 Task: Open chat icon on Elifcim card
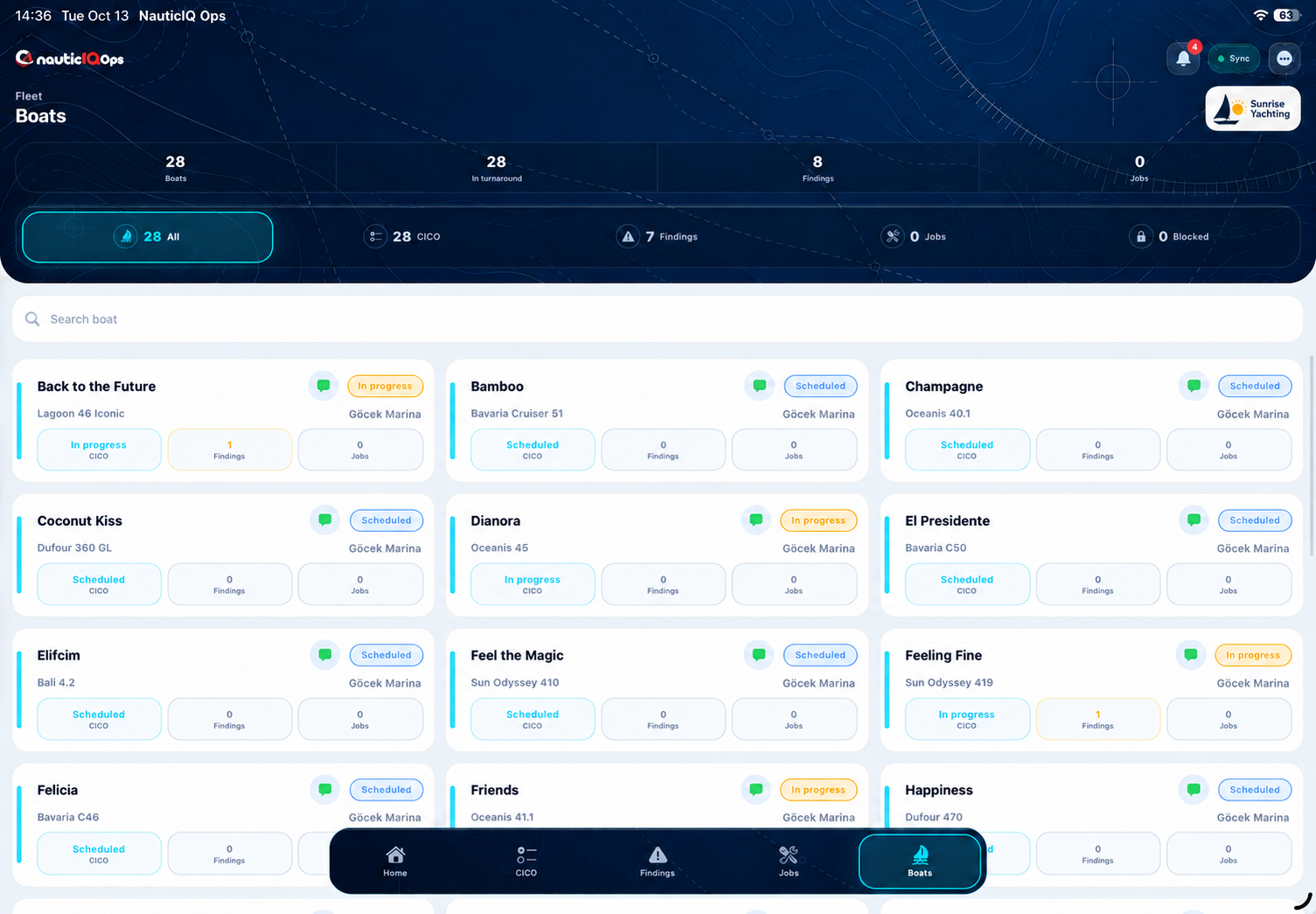tap(324, 655)
